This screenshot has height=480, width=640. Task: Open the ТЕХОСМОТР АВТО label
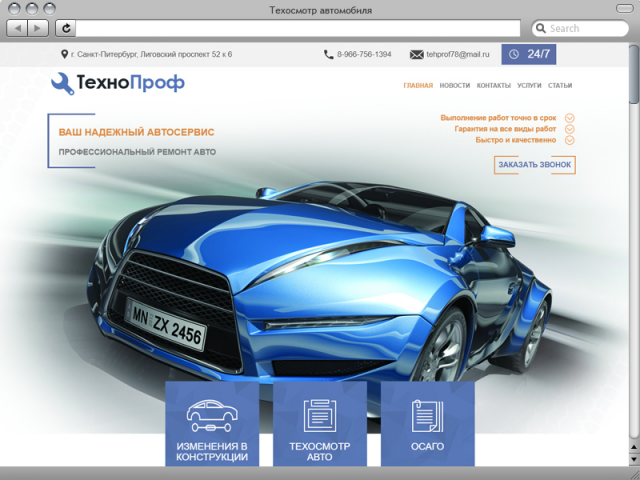pos(320,451)
